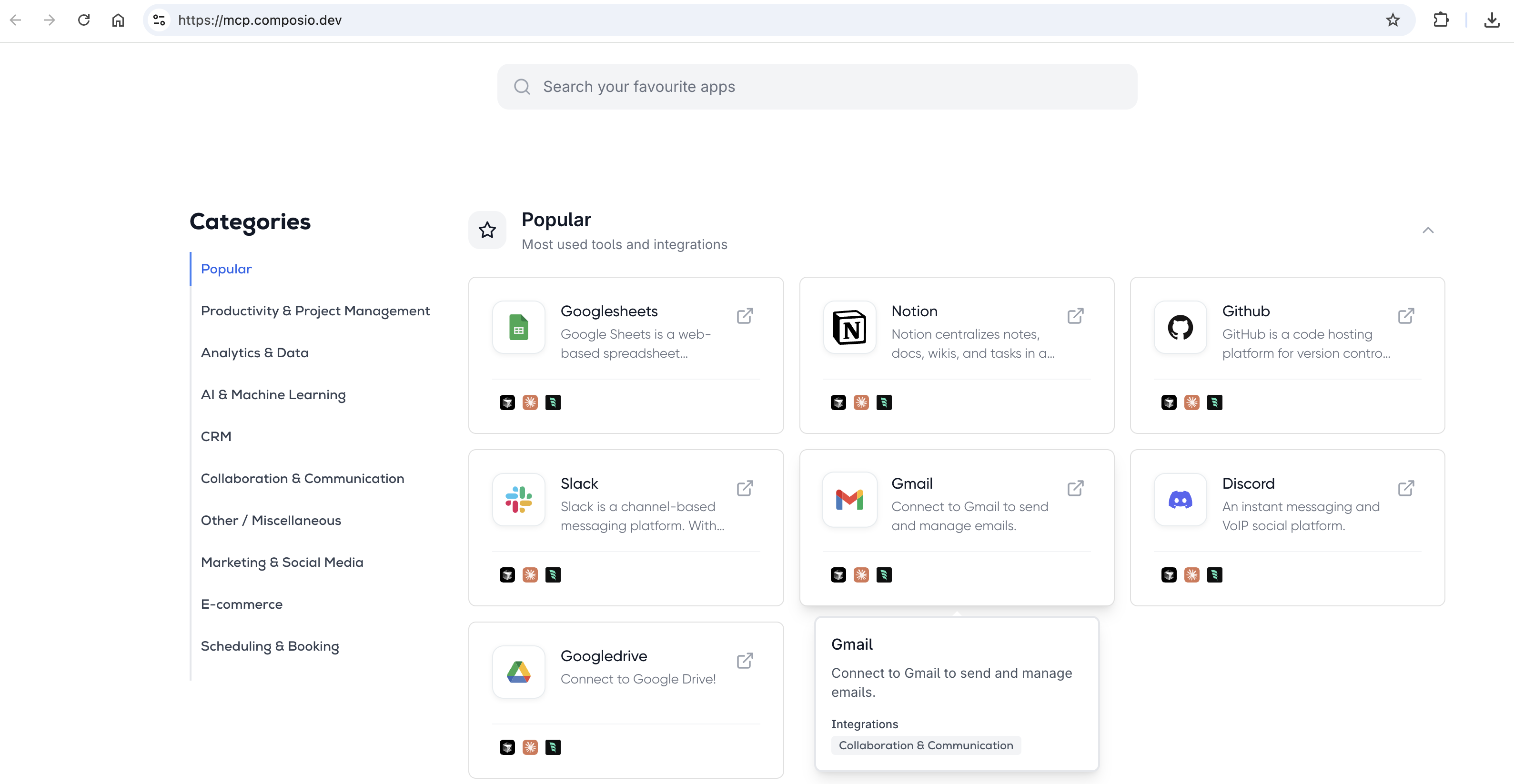Select Scheduling & Booking category
This screenshot has height=784, width=1514.
270,646
